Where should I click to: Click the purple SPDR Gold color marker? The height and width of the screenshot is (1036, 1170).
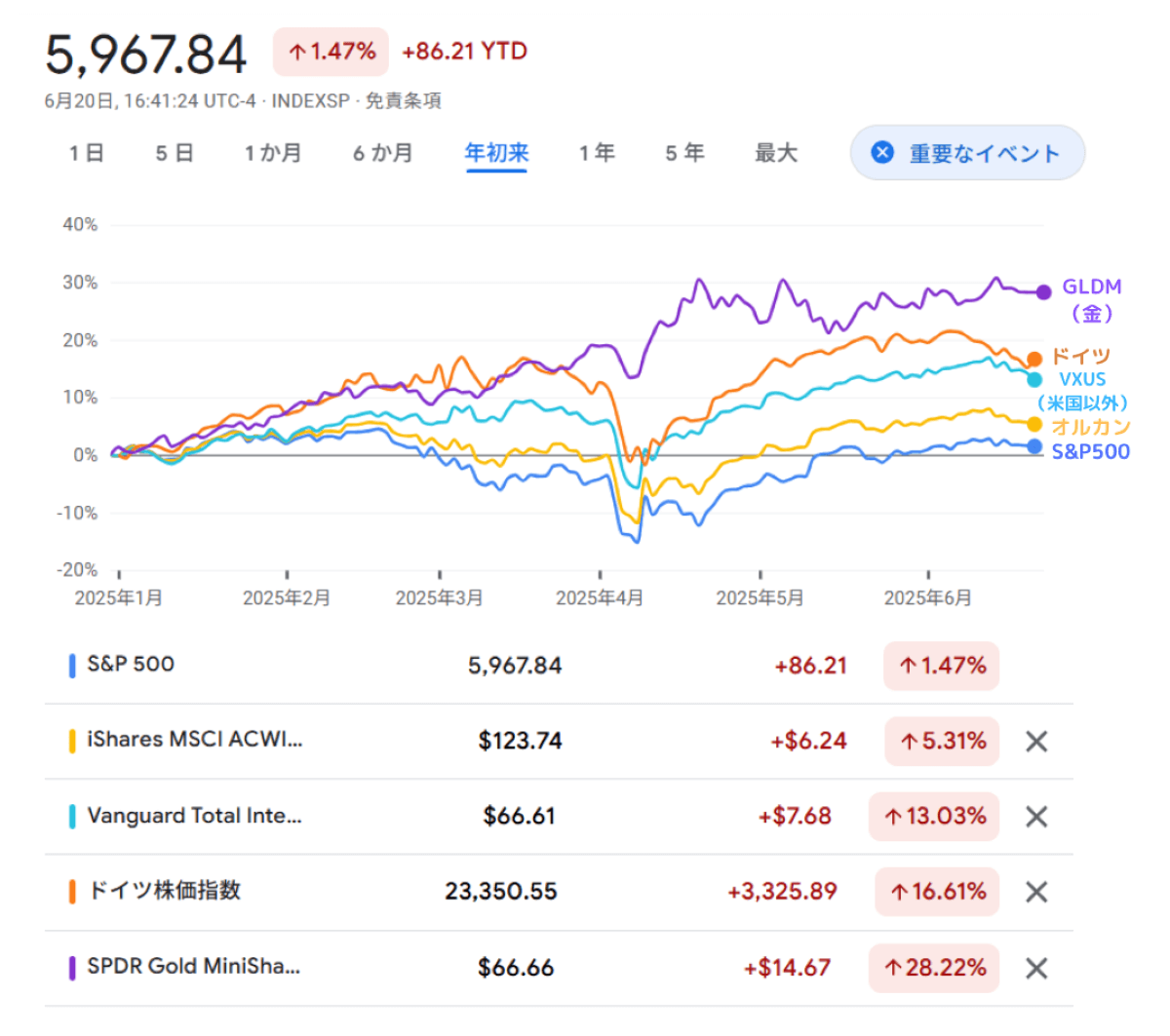click(x=72, y=968)
